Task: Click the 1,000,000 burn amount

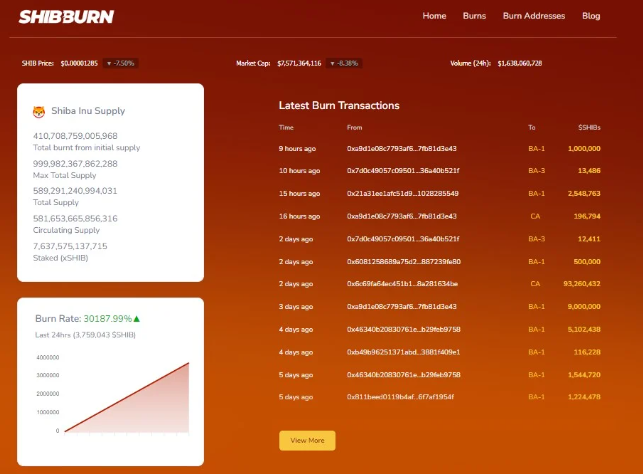Action: [584, 148]
